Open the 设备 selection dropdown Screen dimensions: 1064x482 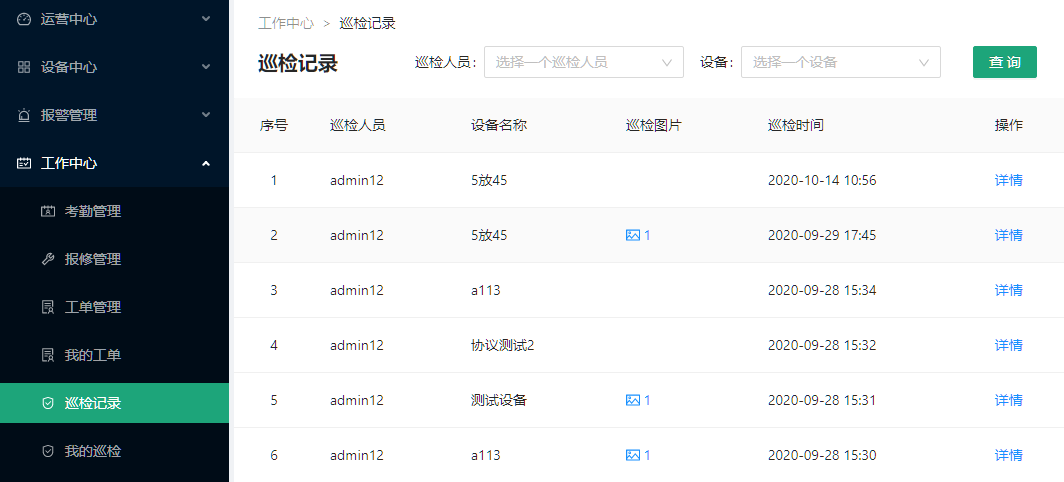pyautogui.click(x=840, y=62)
